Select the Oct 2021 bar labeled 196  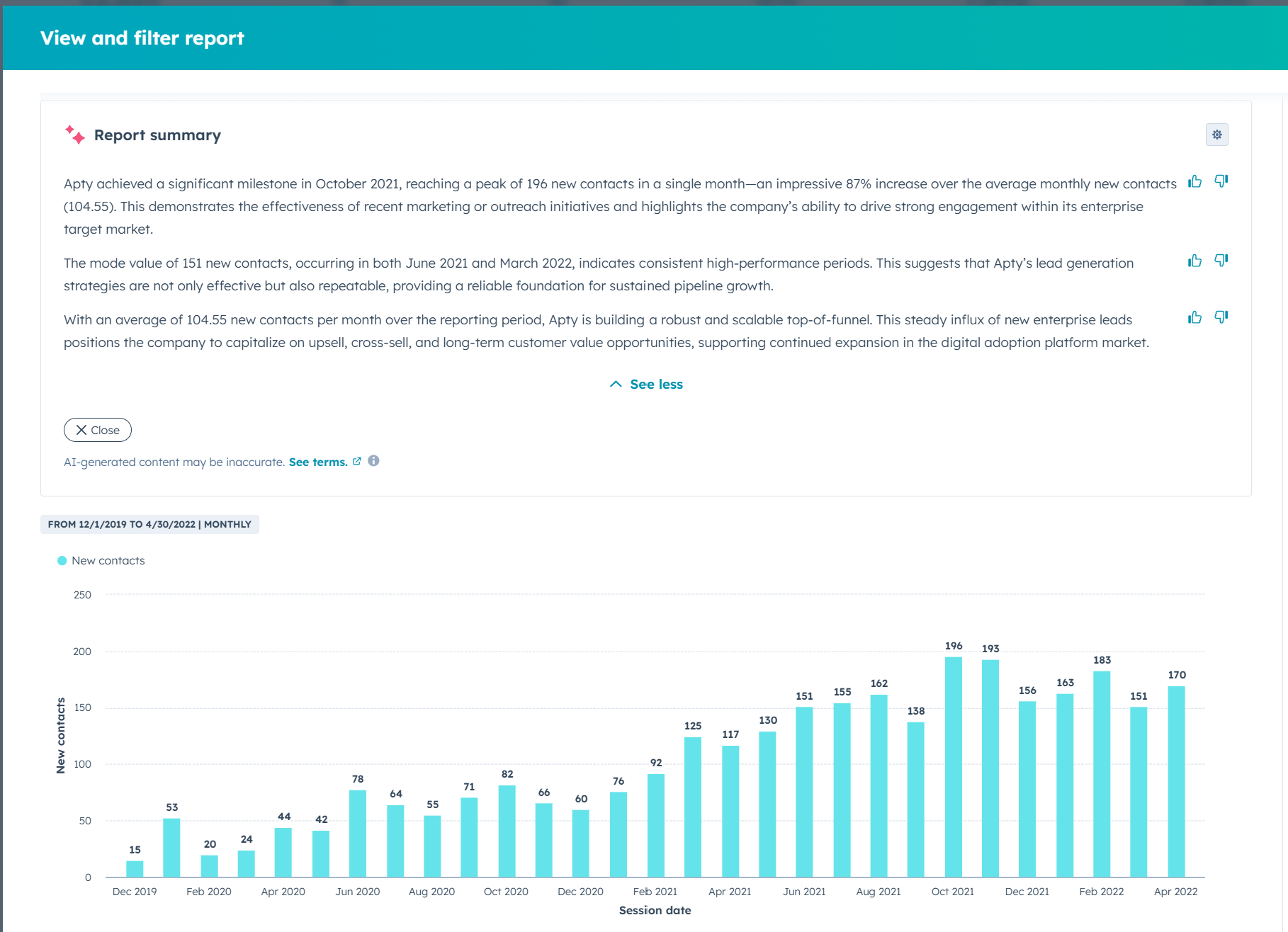(x=953, y=767)
